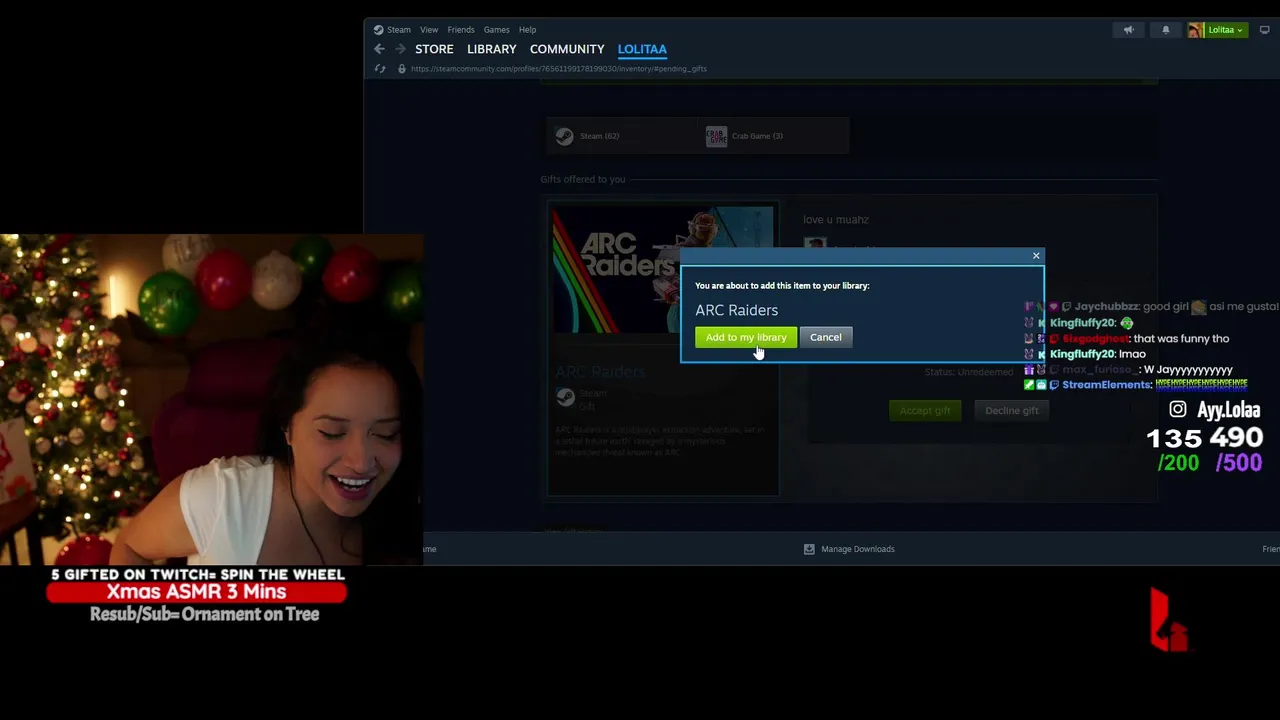The width and height of the screenshot is (1280, 720).
Task: Switch to the STORE tab
Action: (434, 49)
